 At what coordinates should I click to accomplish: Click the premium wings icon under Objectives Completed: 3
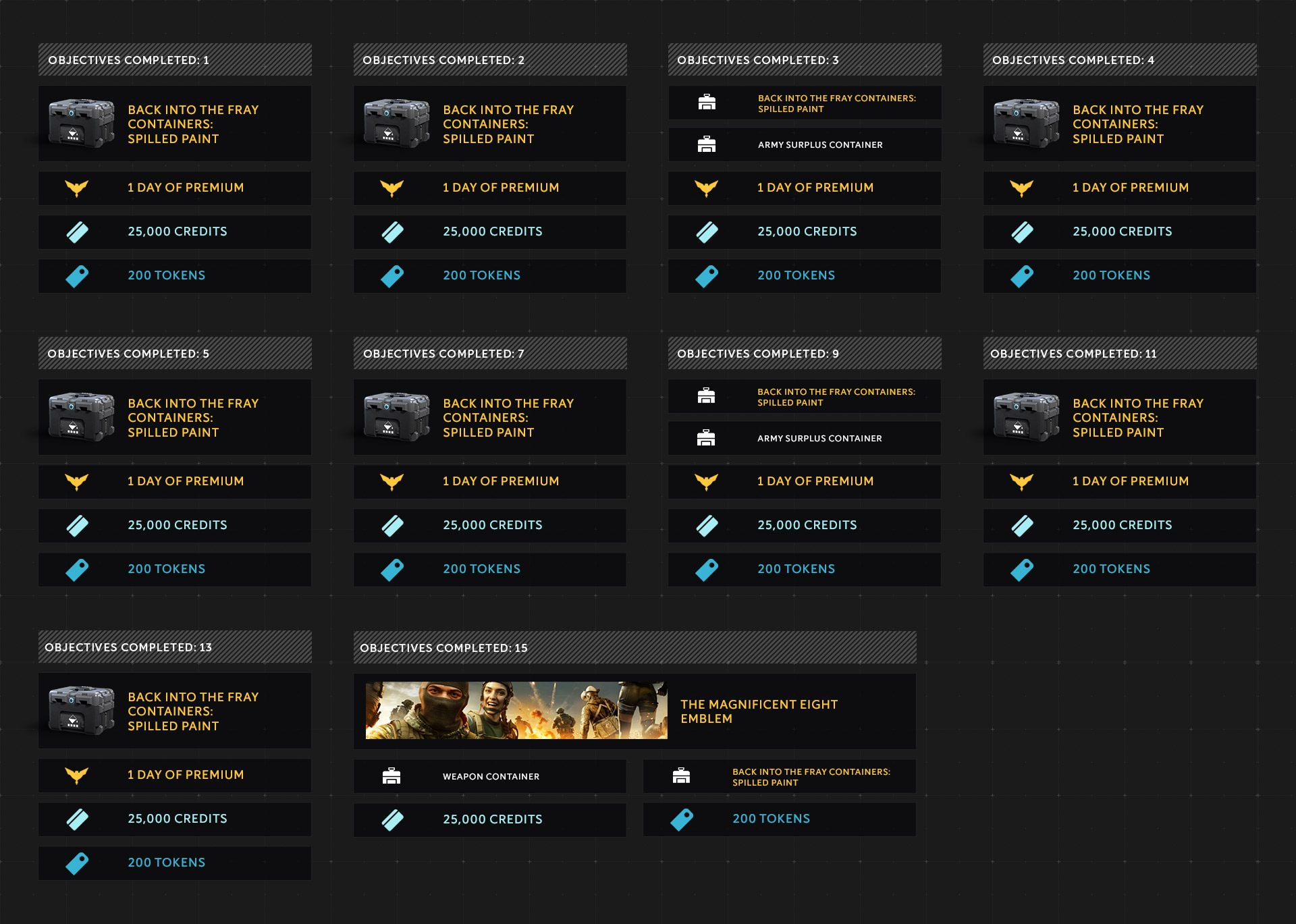coord(707,188)
